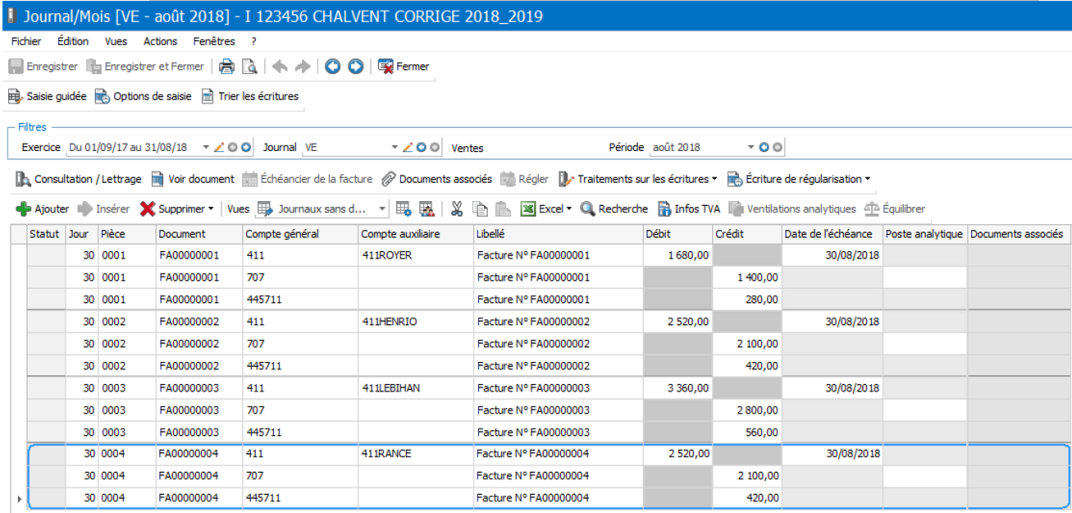Viewport: 1072px width, 513px height.
Task: Click the Recherche search button
Action: click(614, 209)
